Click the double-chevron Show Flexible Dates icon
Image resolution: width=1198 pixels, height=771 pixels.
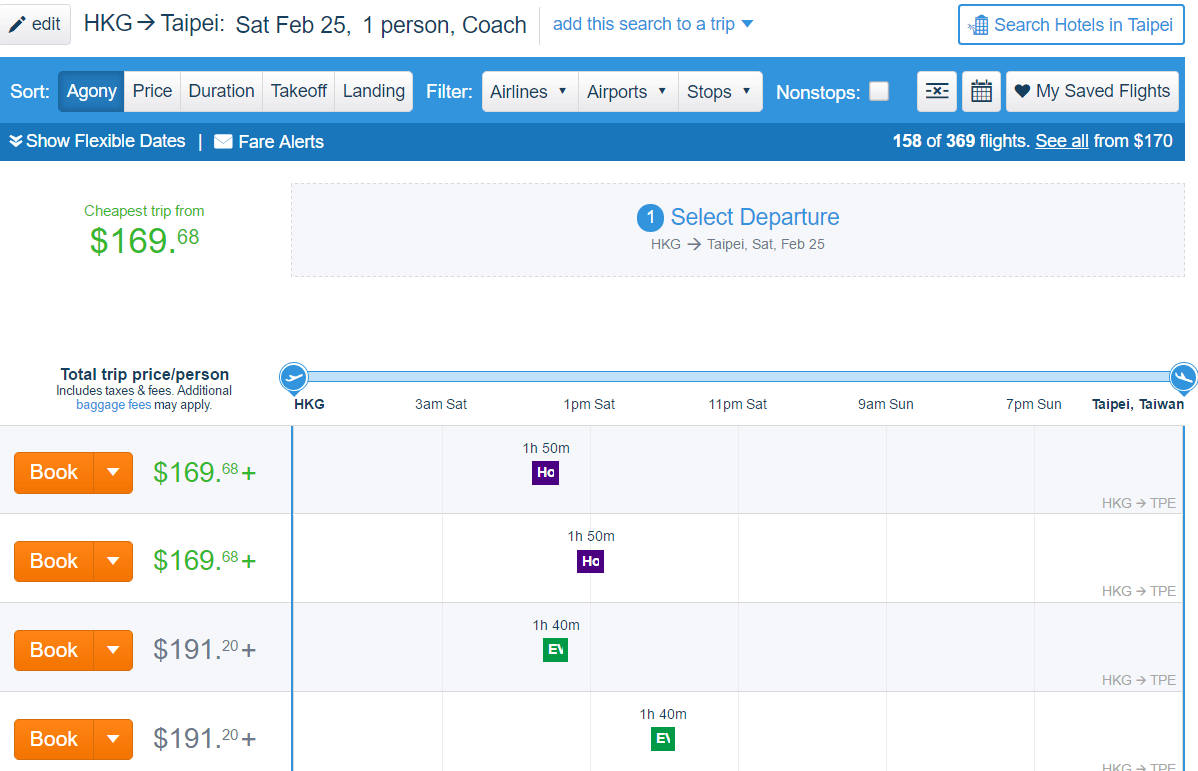[x=15, y=141]
